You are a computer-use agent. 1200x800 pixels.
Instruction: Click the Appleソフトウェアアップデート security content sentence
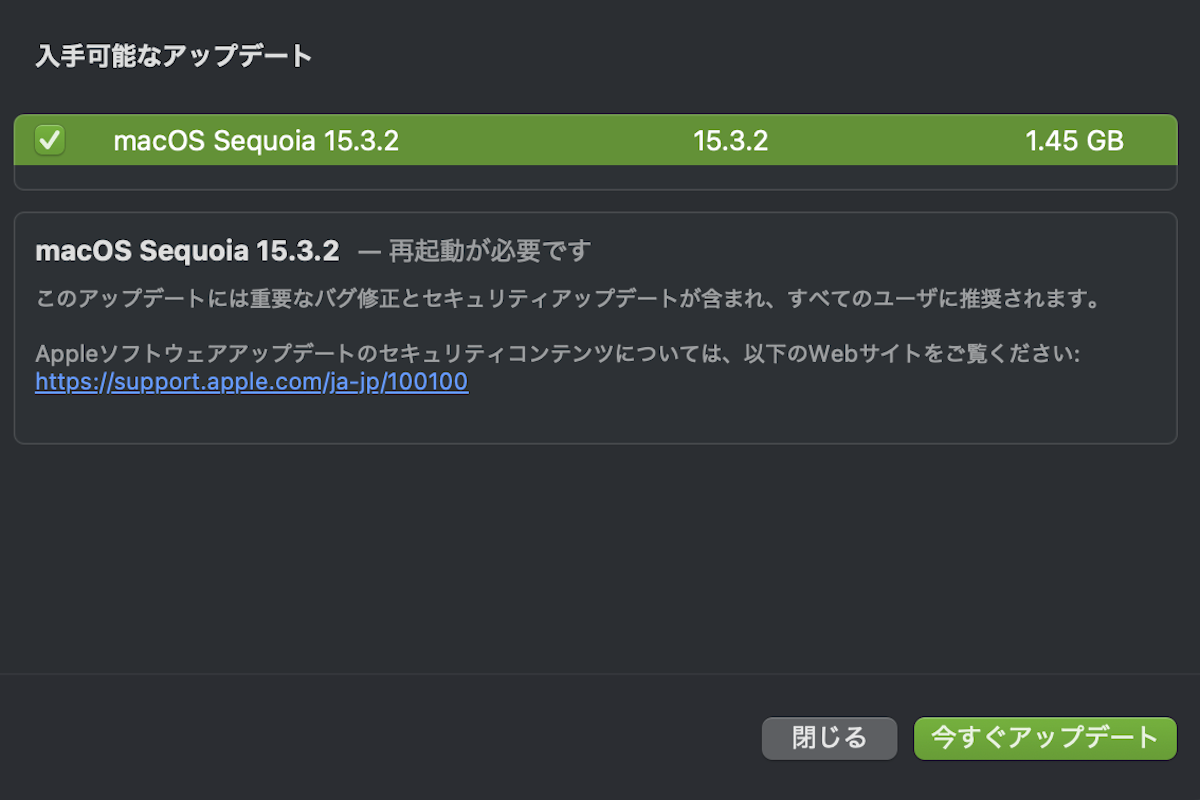tap(557, 354)
